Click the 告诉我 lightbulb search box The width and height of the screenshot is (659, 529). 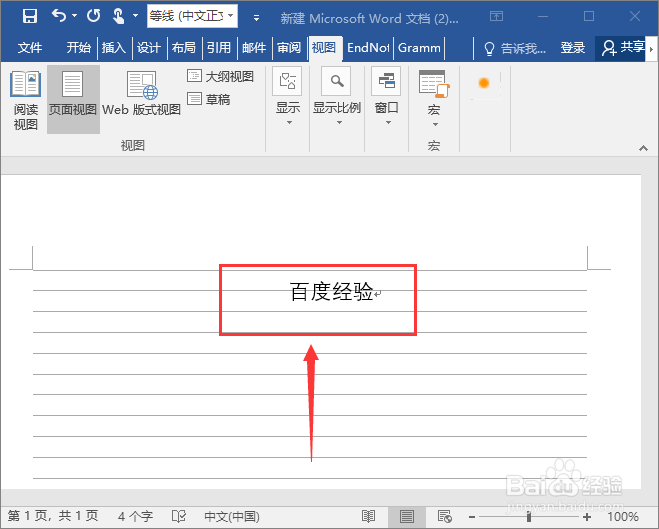(x=515, y=48)
